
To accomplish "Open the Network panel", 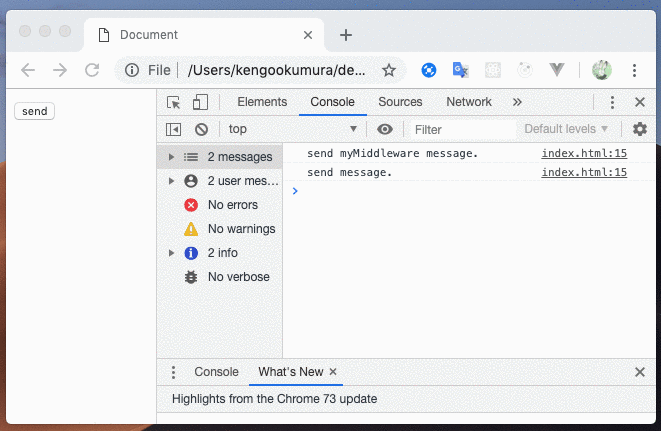I will [x=469, y=102].
